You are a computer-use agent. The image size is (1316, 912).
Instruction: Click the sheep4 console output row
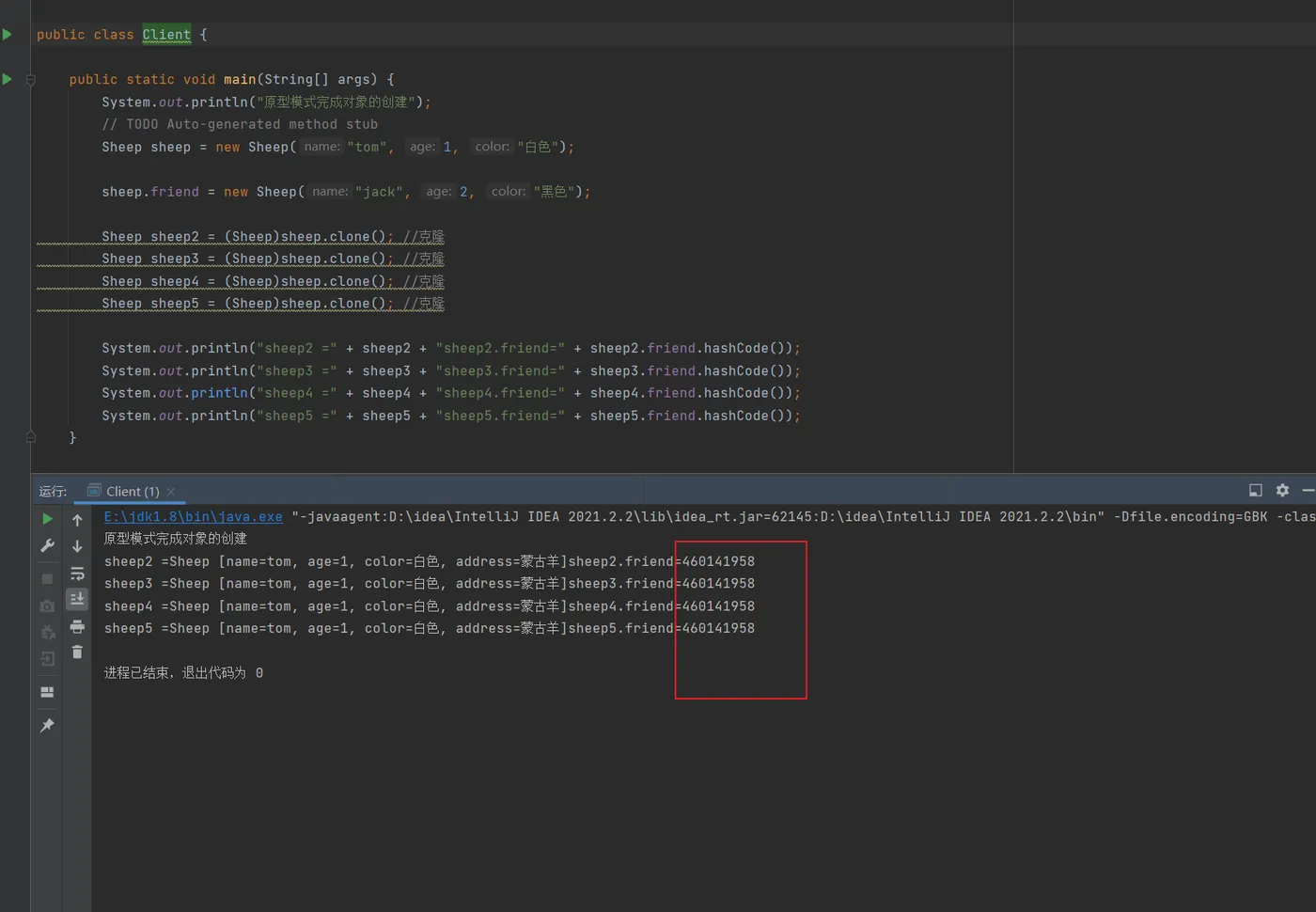pos(430,606)
